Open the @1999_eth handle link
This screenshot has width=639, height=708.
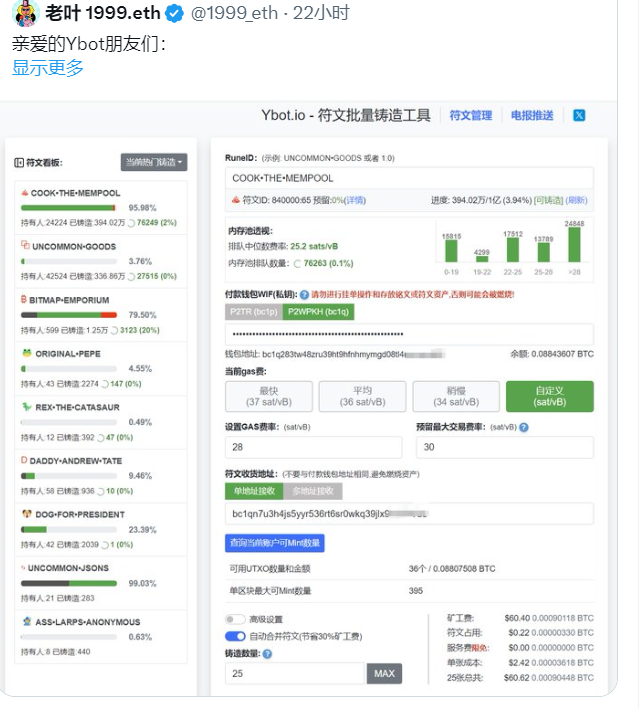click(234, 13)
